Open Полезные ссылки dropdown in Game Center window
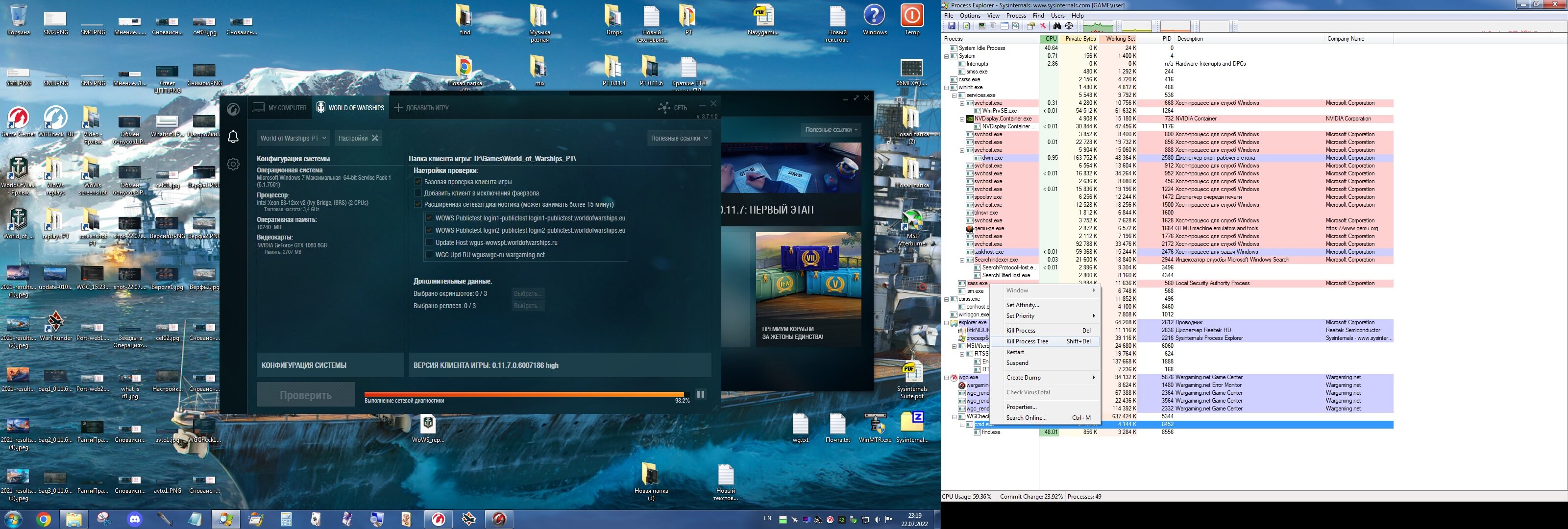The width and height of the screenshot is (1568, 529). point(832,130)
